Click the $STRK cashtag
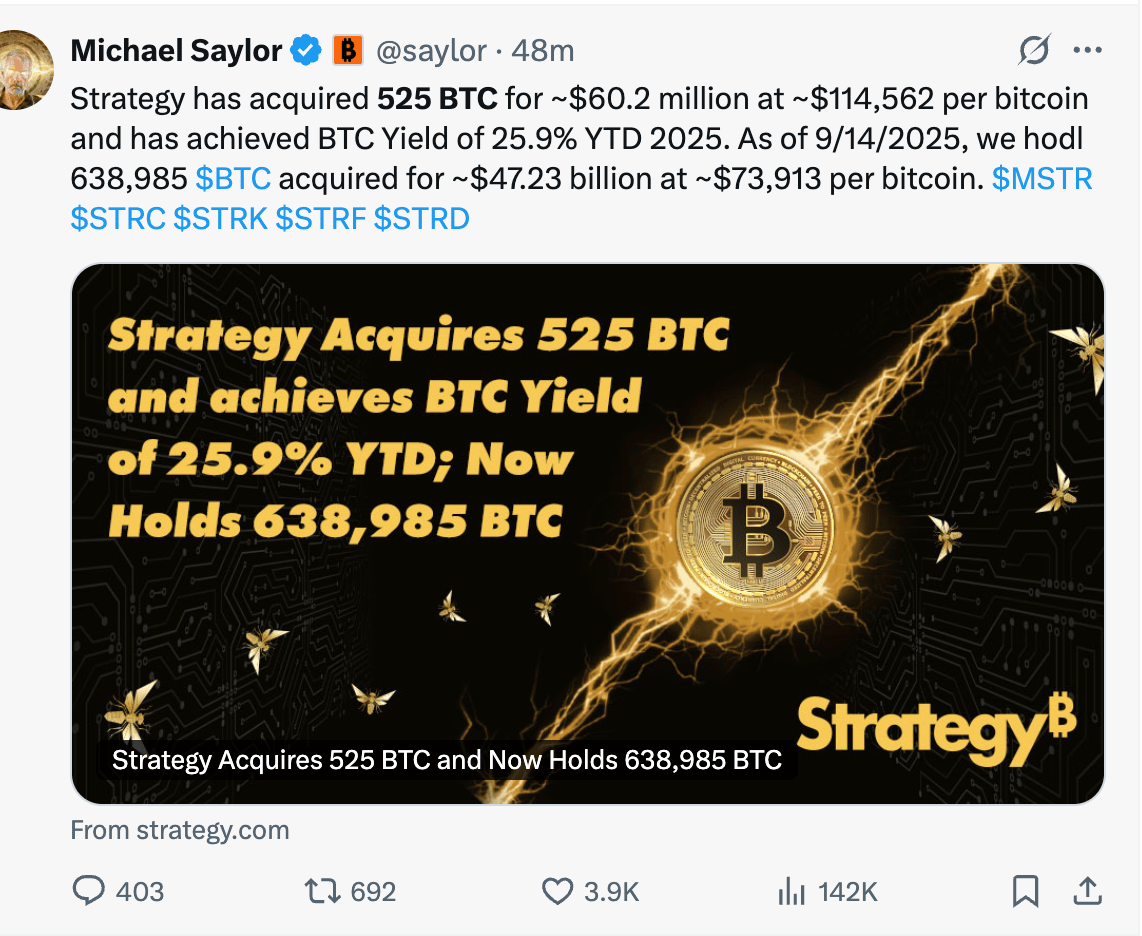 221,219
